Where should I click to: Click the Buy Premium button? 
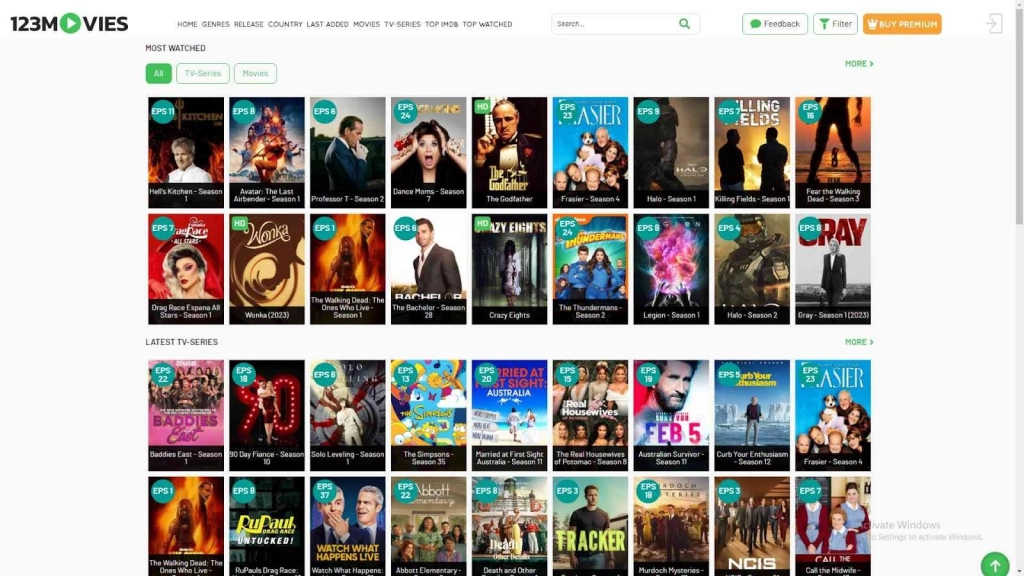pos(902,24)
